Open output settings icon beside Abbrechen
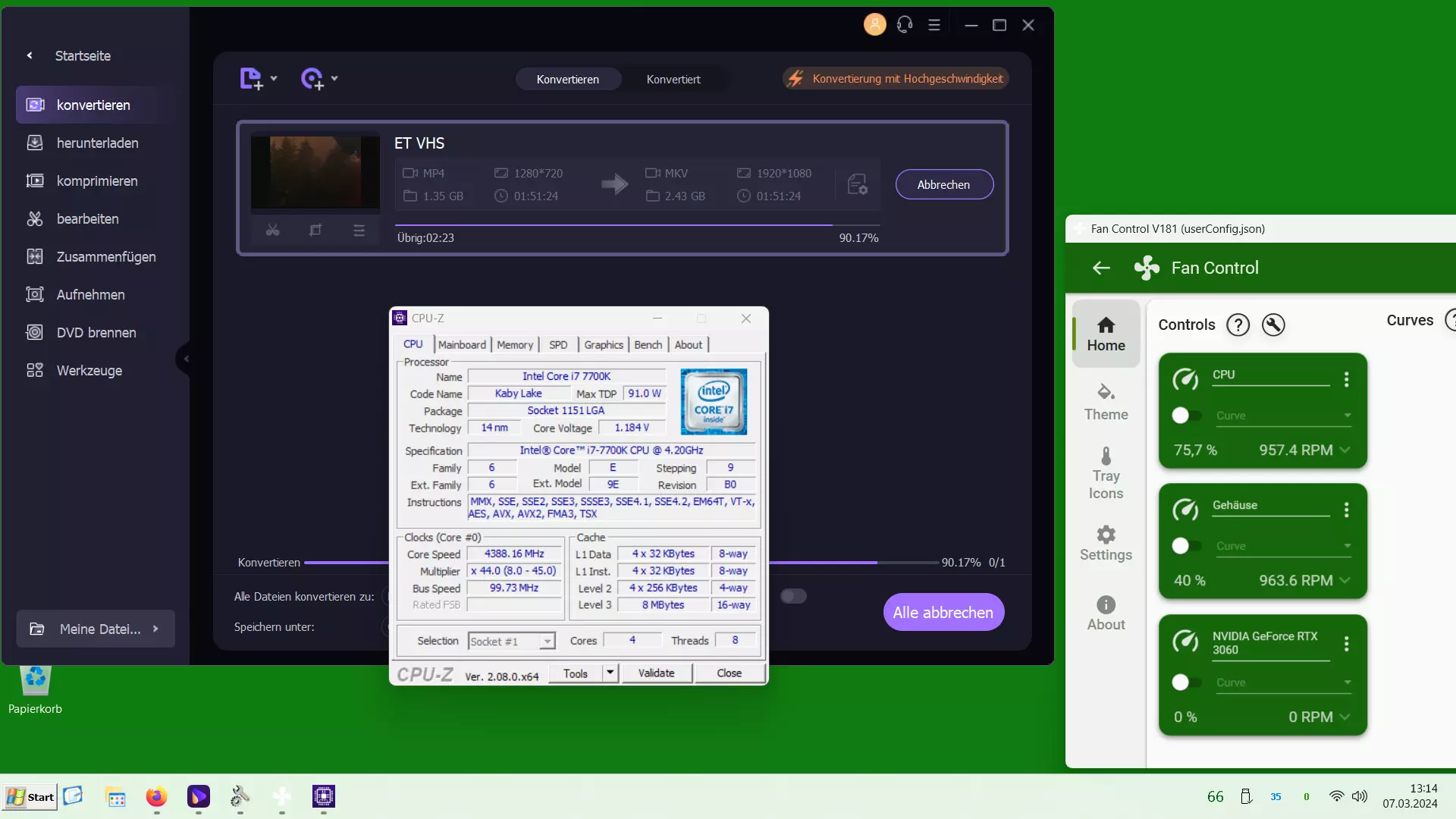The width and height of the screenshot is (1456, 819). [x=858, y=184]
